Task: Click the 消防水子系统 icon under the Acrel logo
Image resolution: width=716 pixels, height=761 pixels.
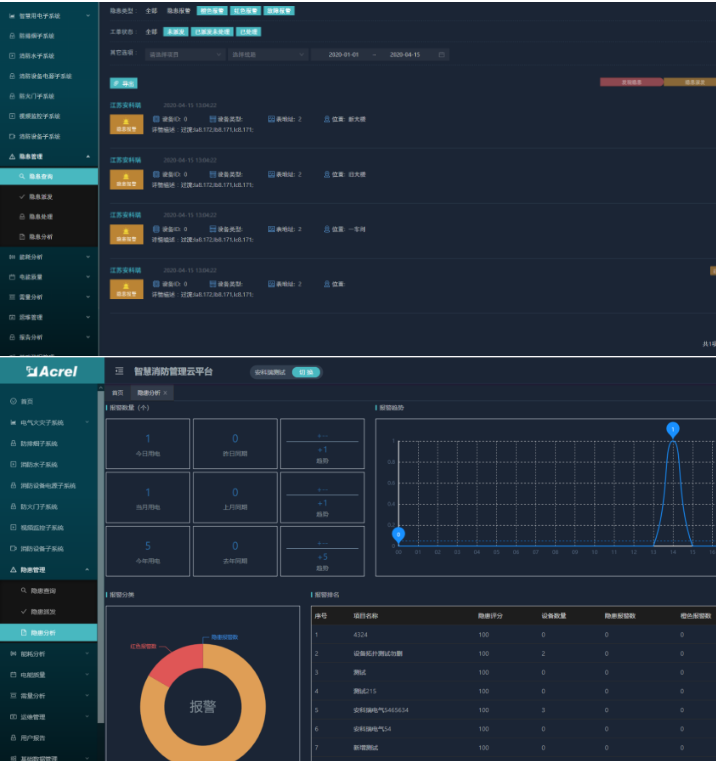Action: pyautogui.click(x=13, y=464)
